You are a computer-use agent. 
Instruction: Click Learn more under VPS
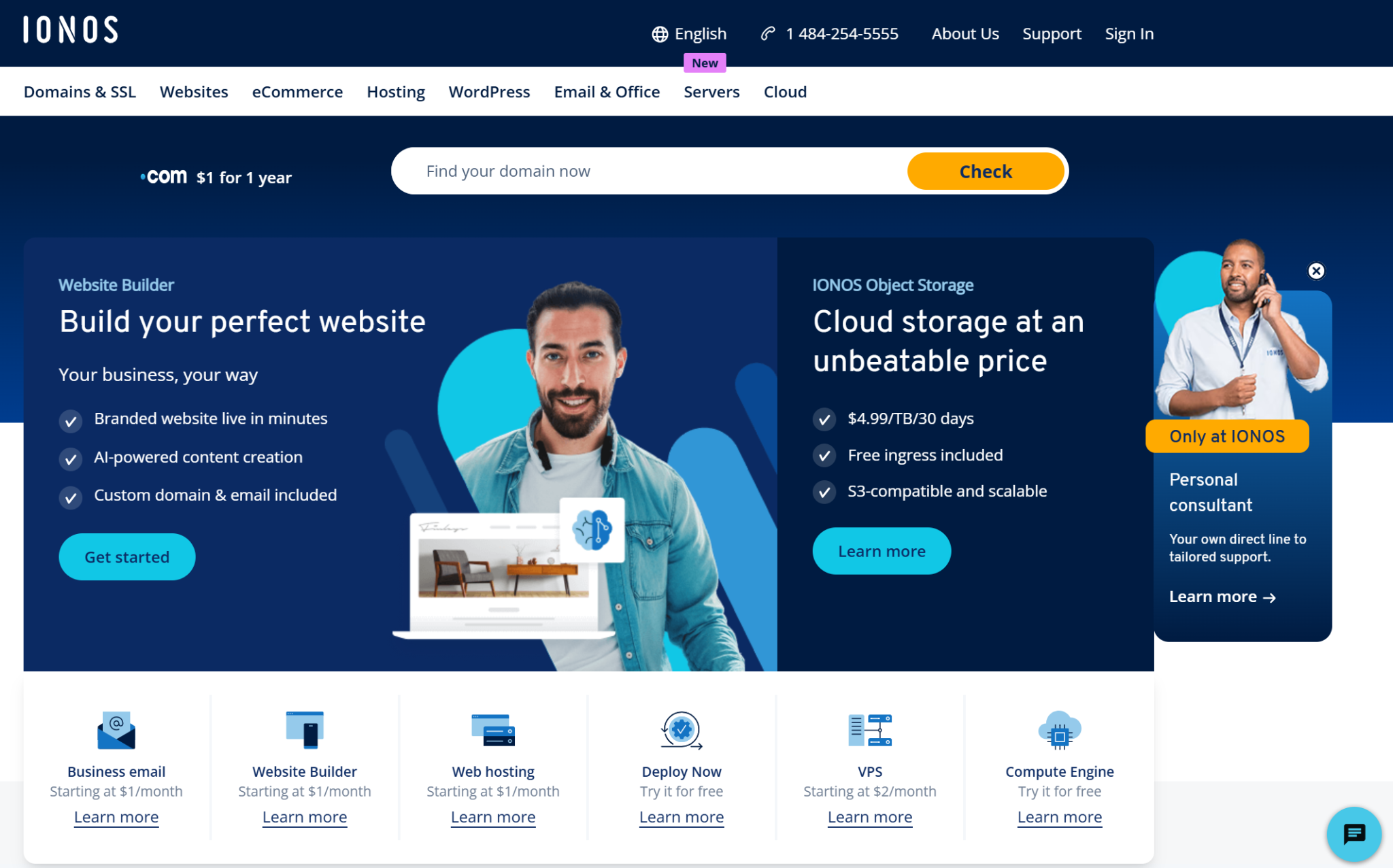pyautogui.click(x=870, y=817)
